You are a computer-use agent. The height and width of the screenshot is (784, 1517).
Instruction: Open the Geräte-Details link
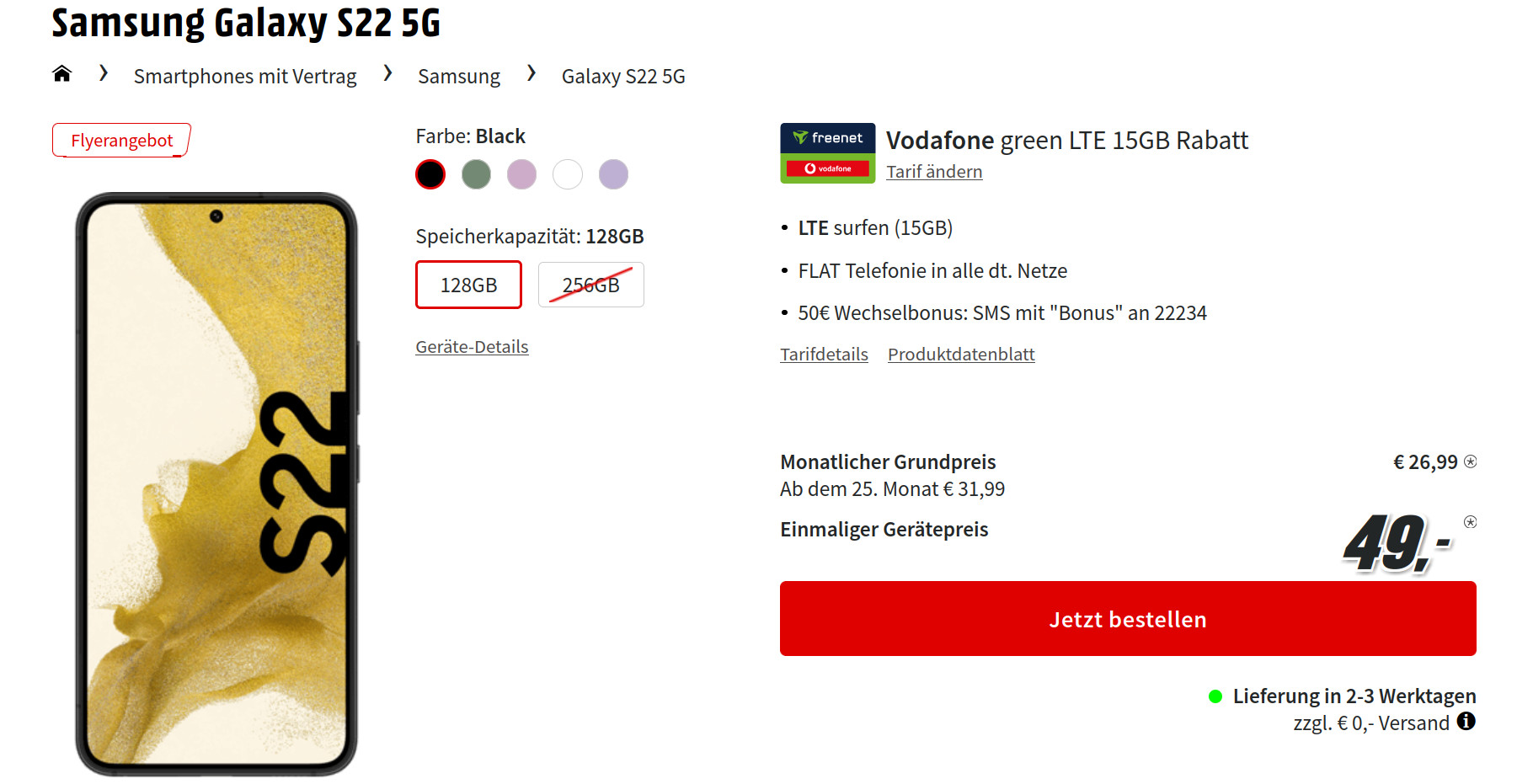tap(472, 347)
